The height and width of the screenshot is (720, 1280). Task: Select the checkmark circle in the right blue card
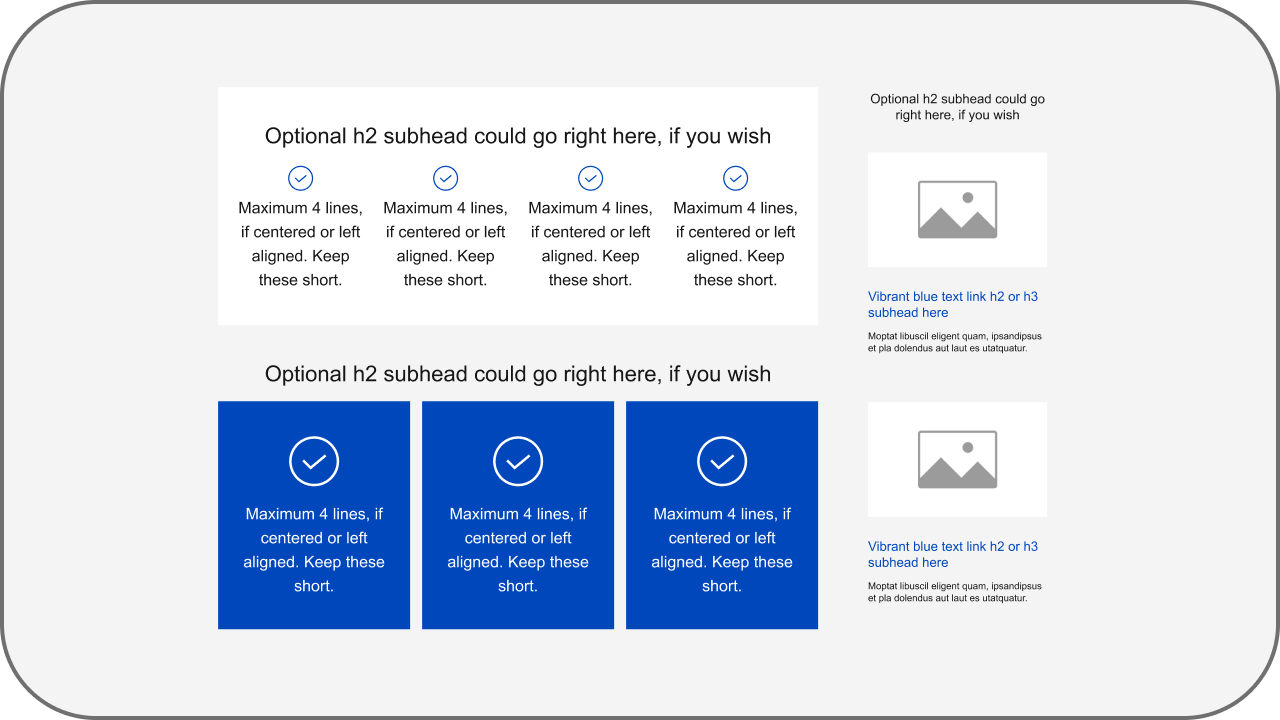pyautogui.click(x=722, y=462)
